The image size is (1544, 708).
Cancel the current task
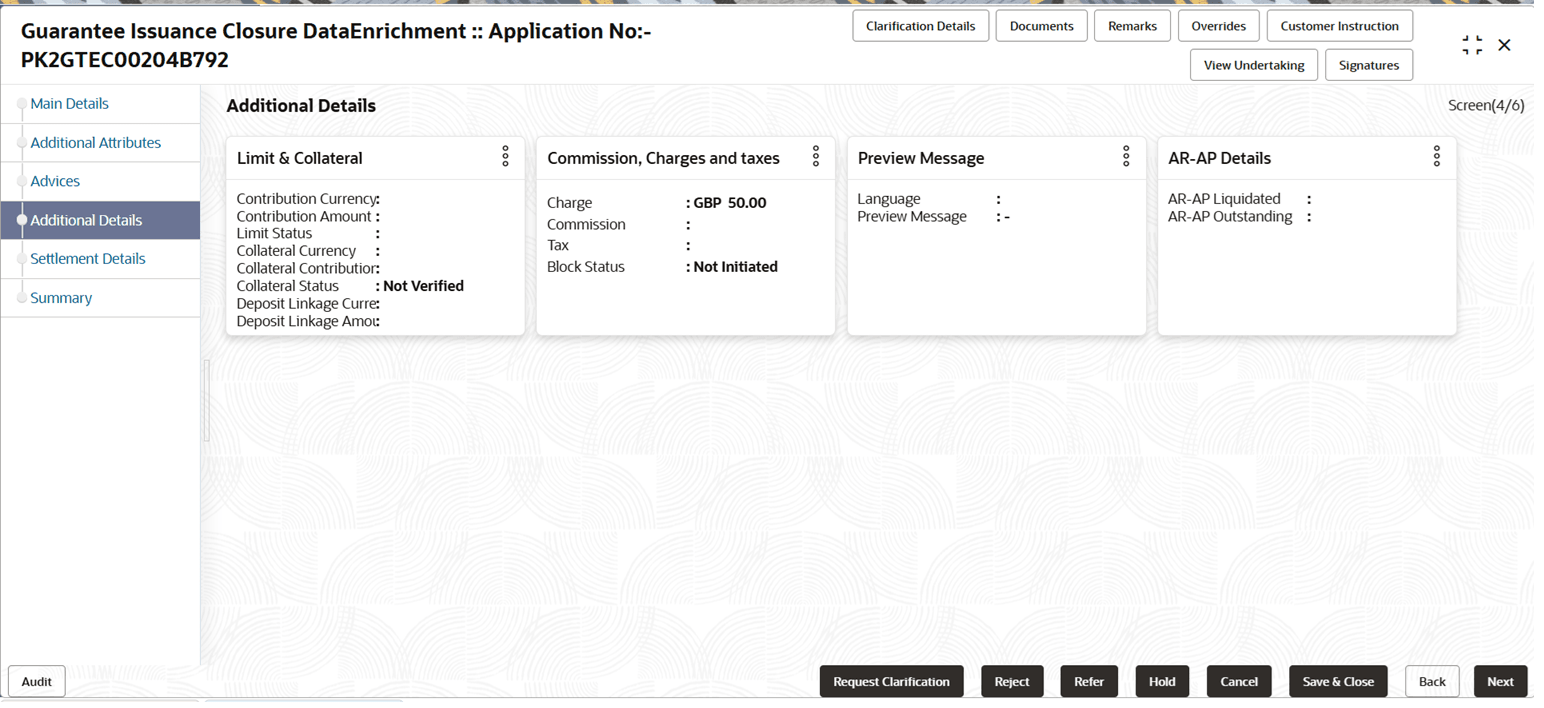pyautogui.click(x=1239, y=681)
